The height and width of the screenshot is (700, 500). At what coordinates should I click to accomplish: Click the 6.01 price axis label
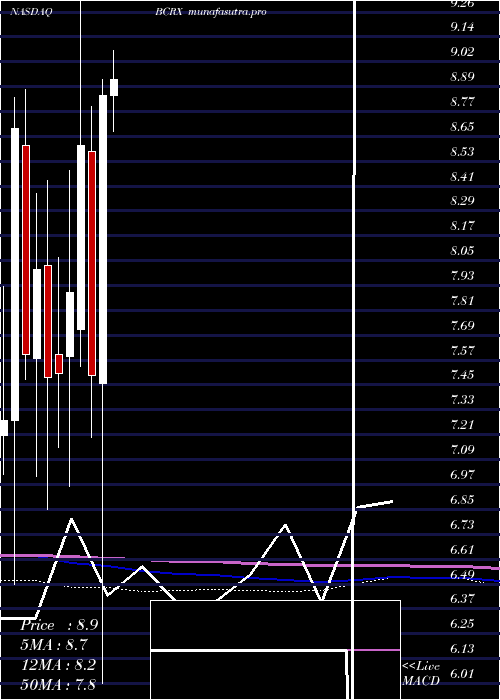[x=462, y=674]
